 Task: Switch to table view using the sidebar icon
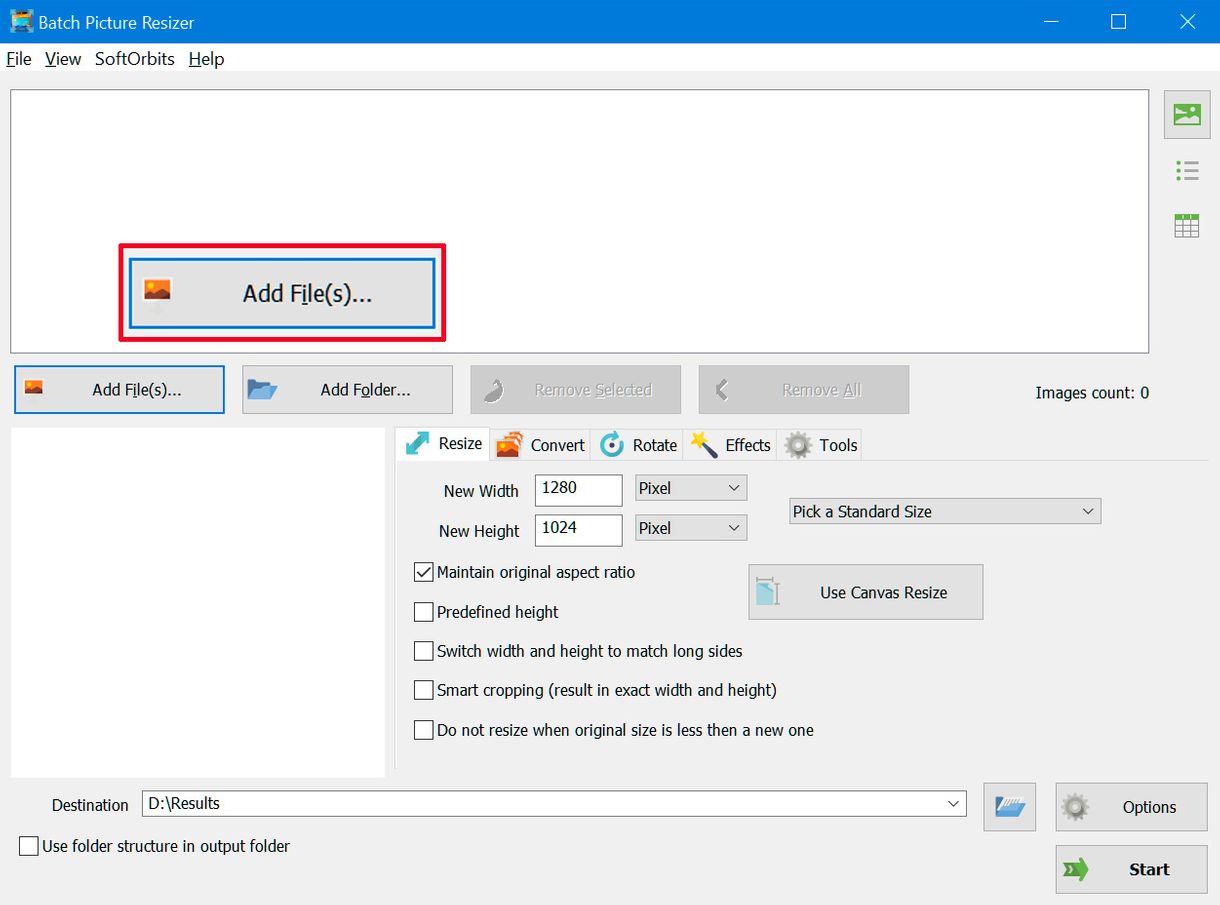click(1186, 224)
